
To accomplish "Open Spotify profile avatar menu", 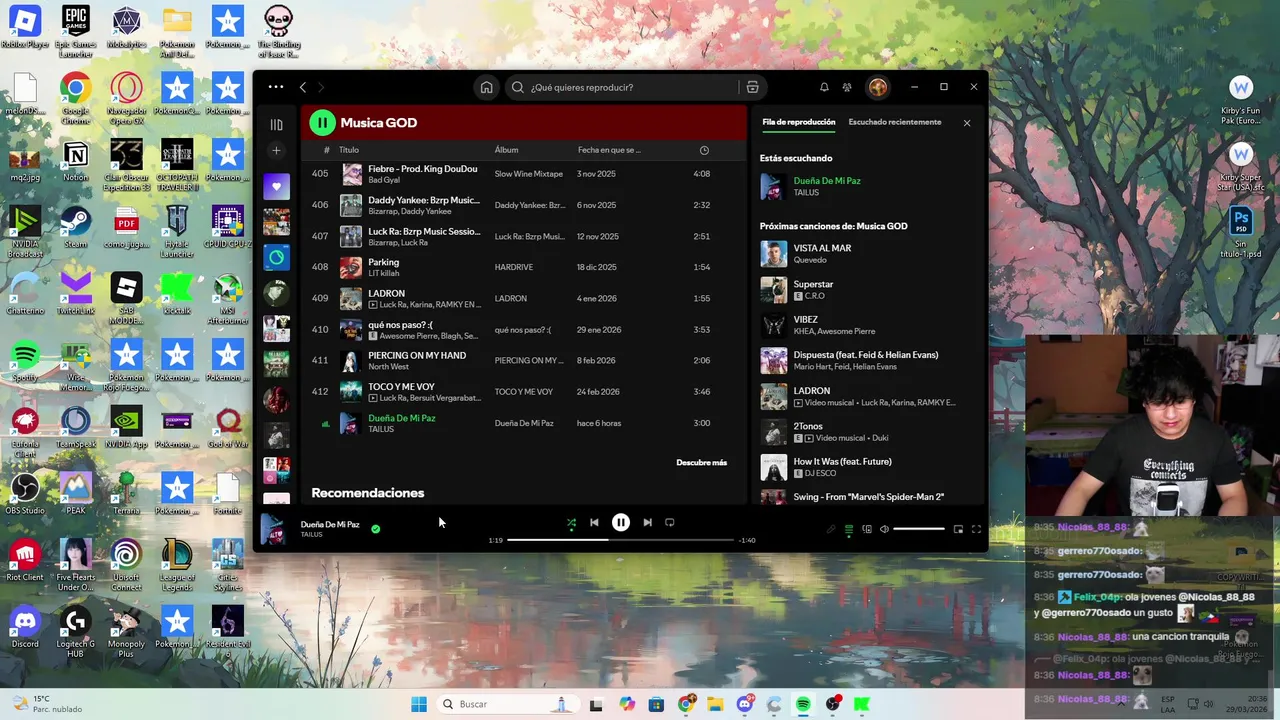I will (877, 87).
